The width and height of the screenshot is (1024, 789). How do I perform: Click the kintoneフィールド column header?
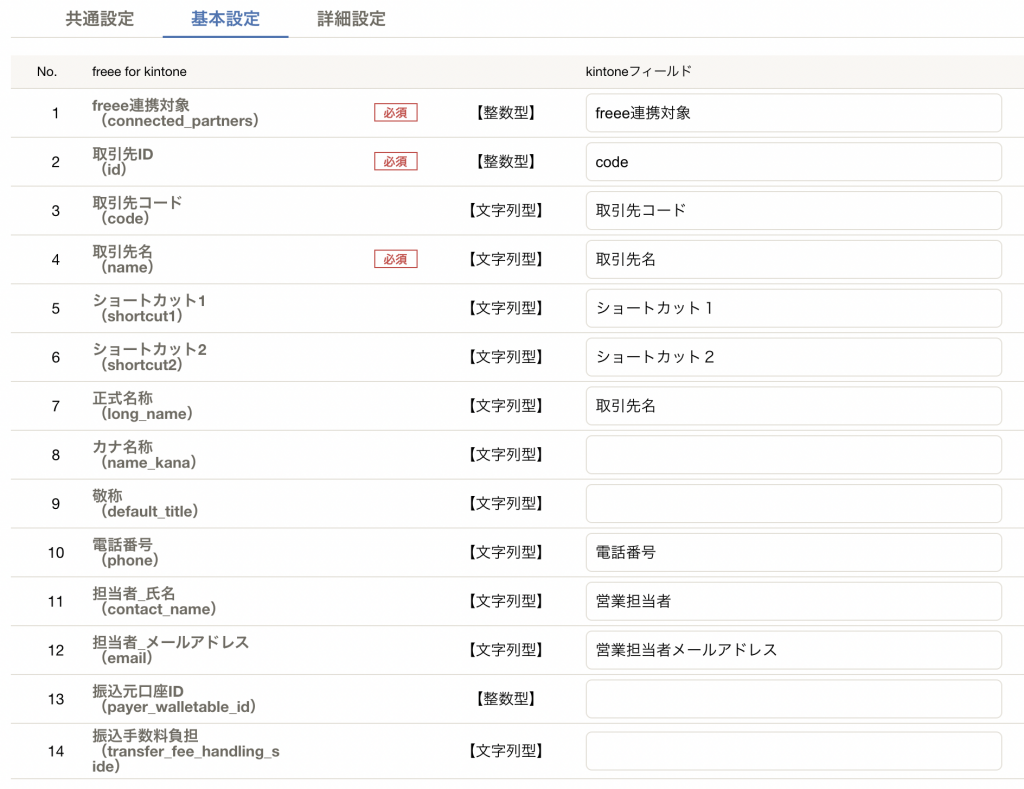(638, 72)
